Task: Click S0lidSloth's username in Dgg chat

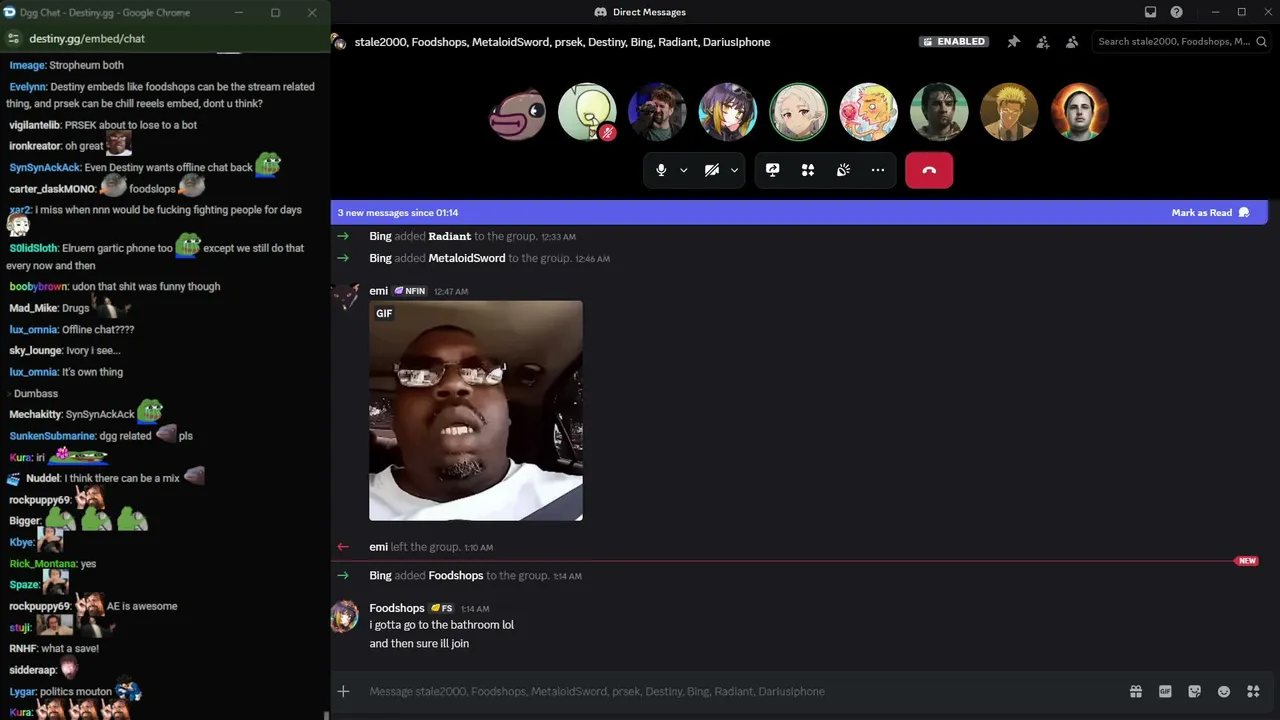Action: [x=34, y=248]
